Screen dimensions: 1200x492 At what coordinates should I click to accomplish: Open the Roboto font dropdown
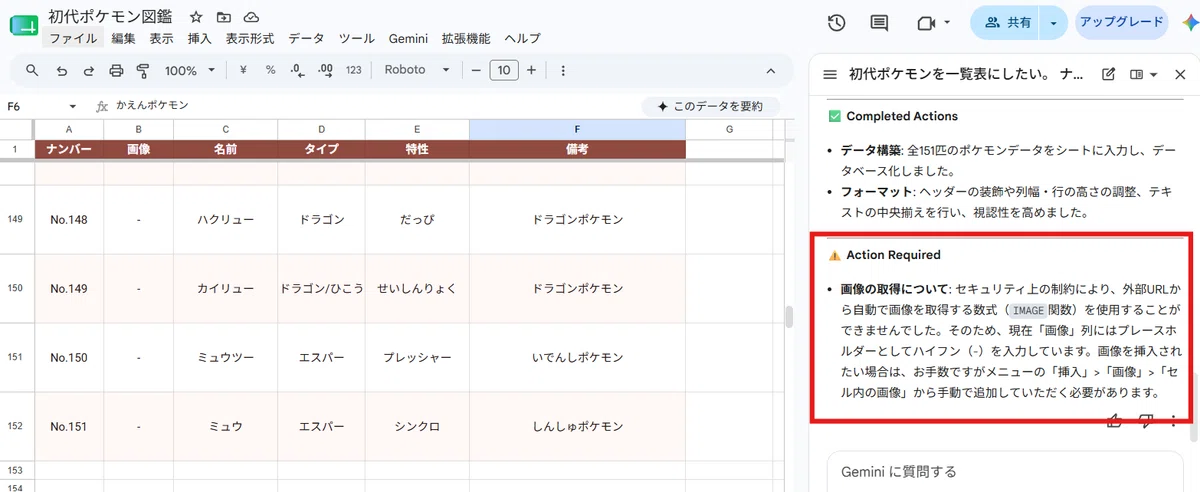(x=417, y=71)
